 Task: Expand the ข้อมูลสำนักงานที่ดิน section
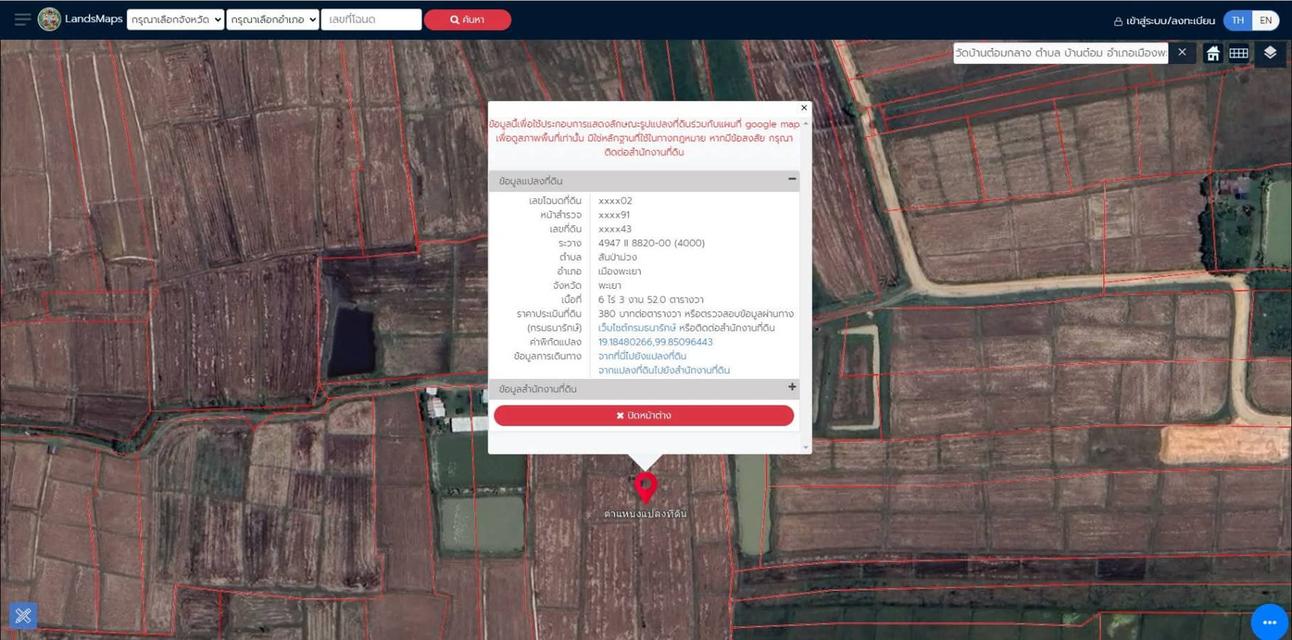(792, 388)
